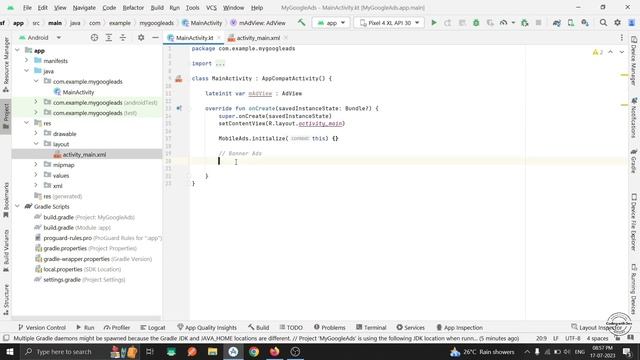Open the Logcat tool window
The image size is (640, 360).
point(153,327)
